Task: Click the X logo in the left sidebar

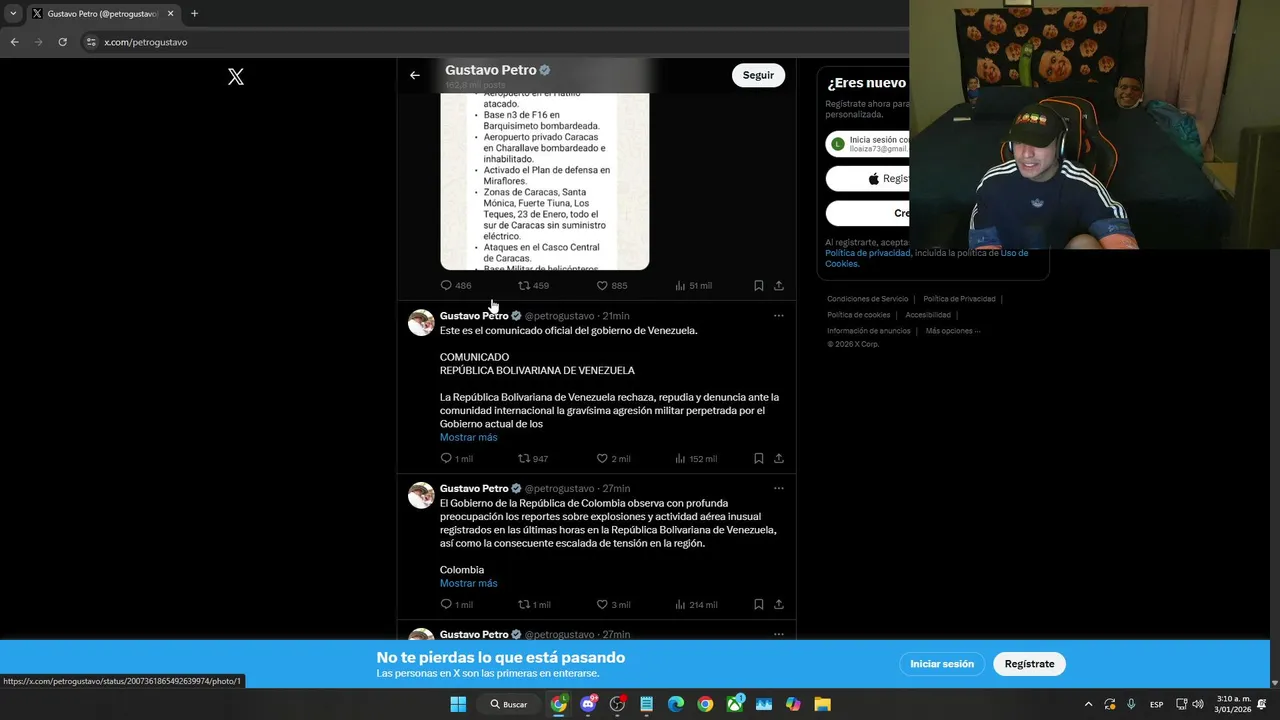Action: pyautogui.click(x=236, y=77)
